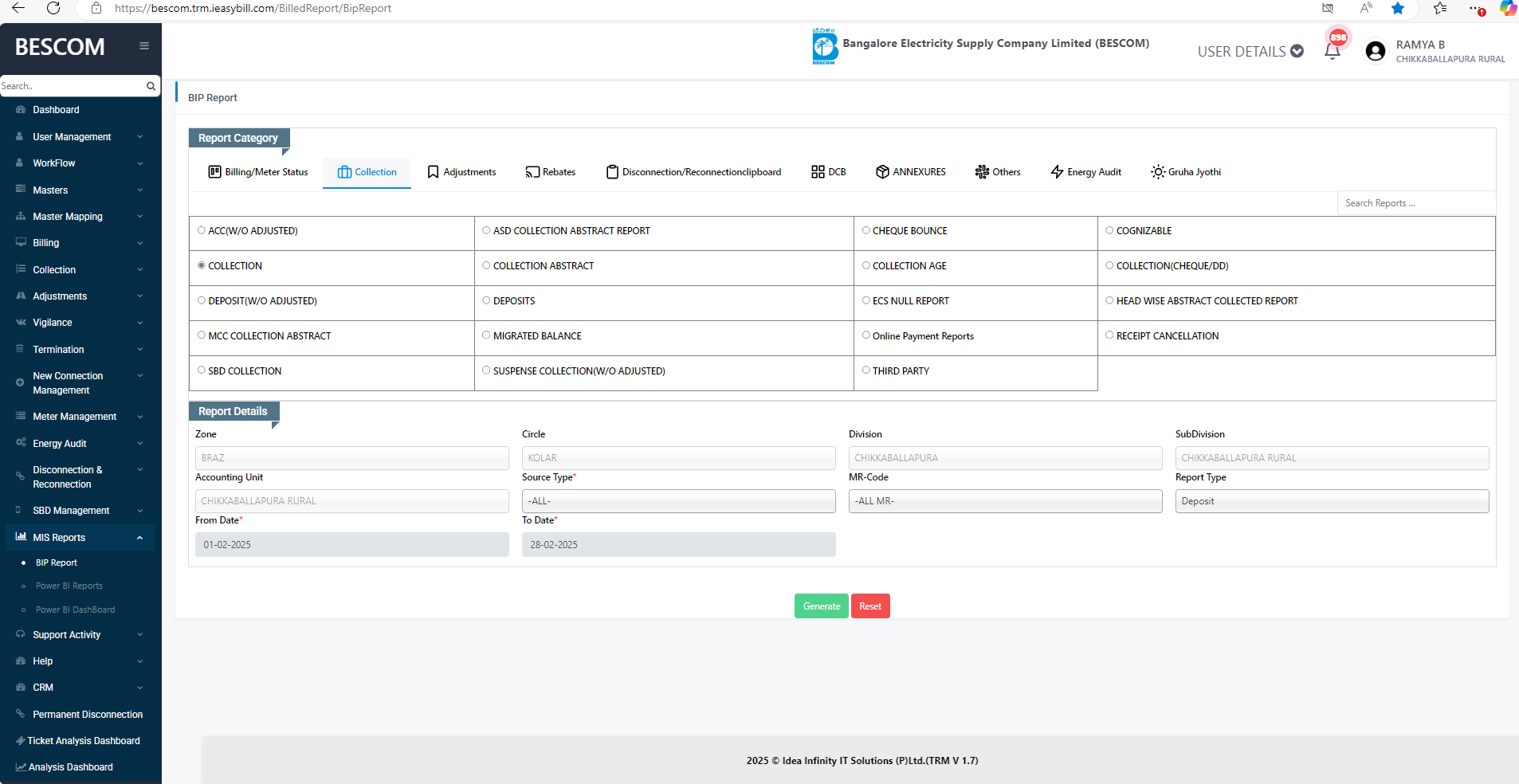Select the ASD COLLECTION ABSTRACT REPORT option
1519x784 pixels.
[486, 230]
